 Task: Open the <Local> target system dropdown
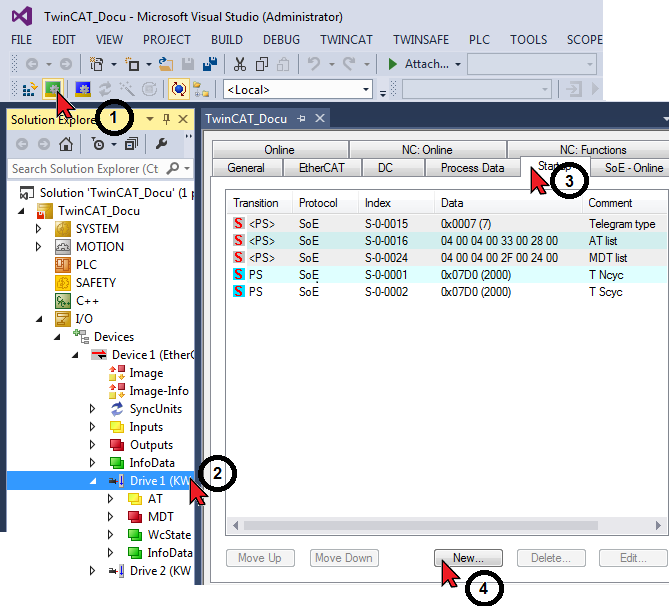(x=366, y=90)
